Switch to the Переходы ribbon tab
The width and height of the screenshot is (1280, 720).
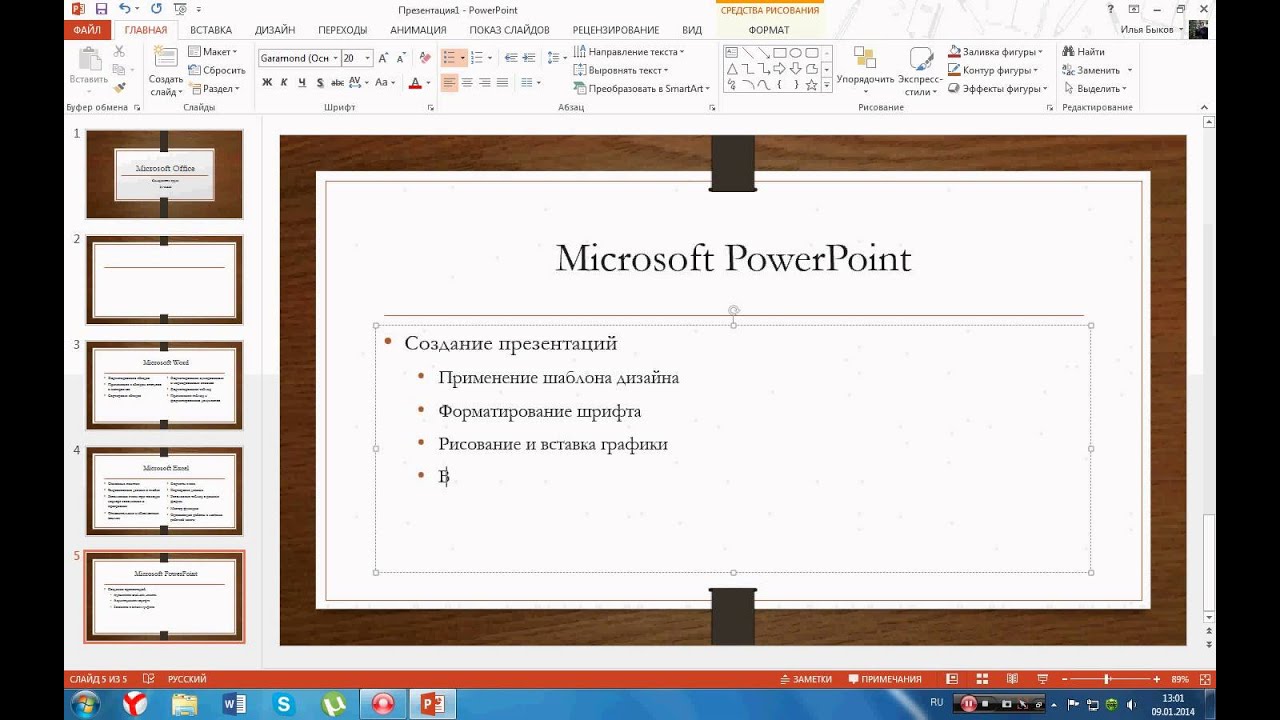pos(343,30)
